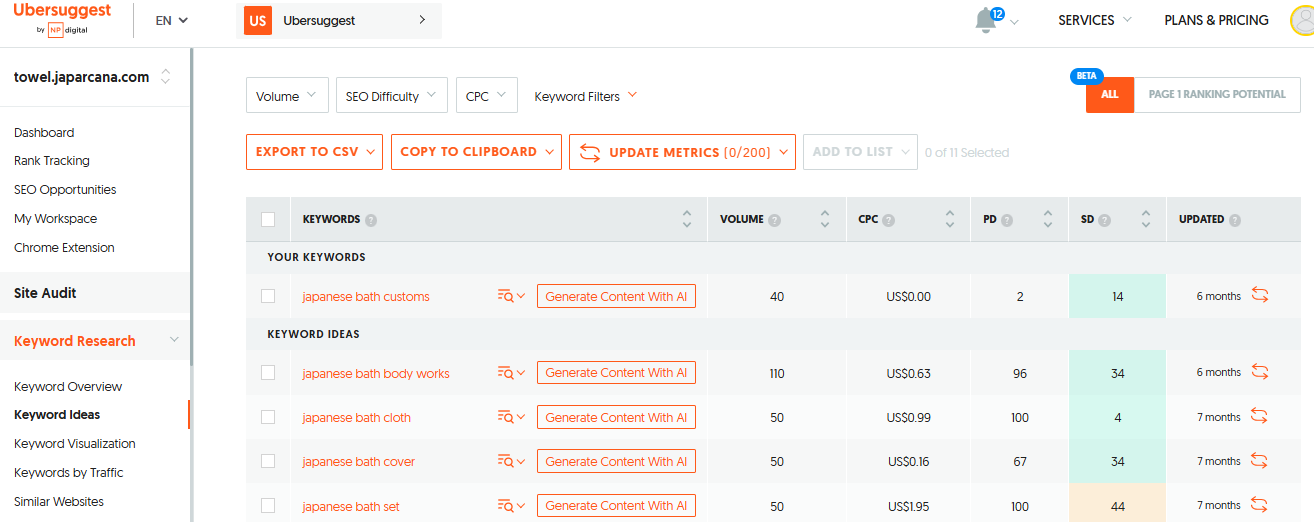Open search options for japanese bath set

511,506
